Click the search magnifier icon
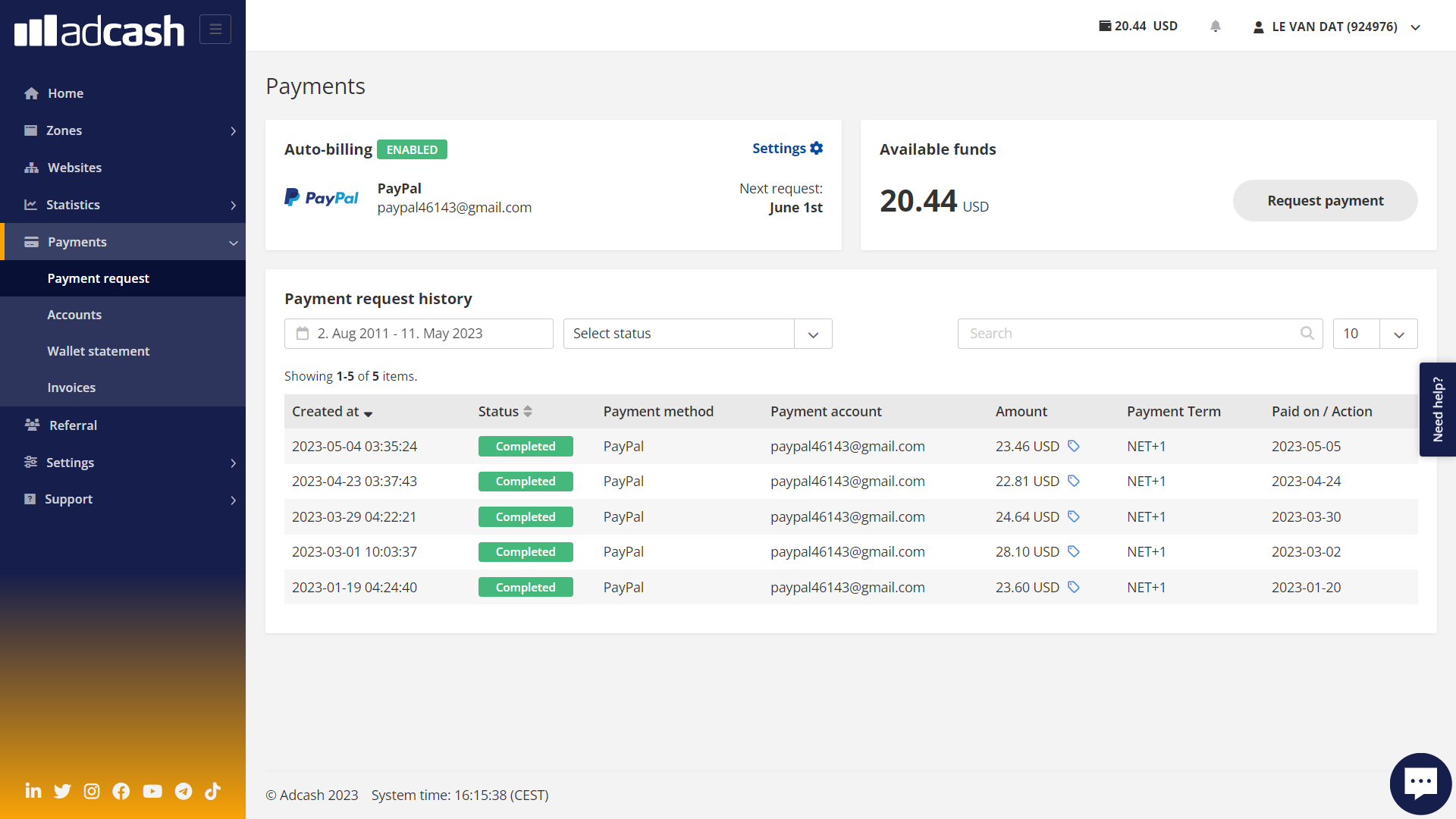Viewport: 1456px width, 819px height. click(1307, 333)
